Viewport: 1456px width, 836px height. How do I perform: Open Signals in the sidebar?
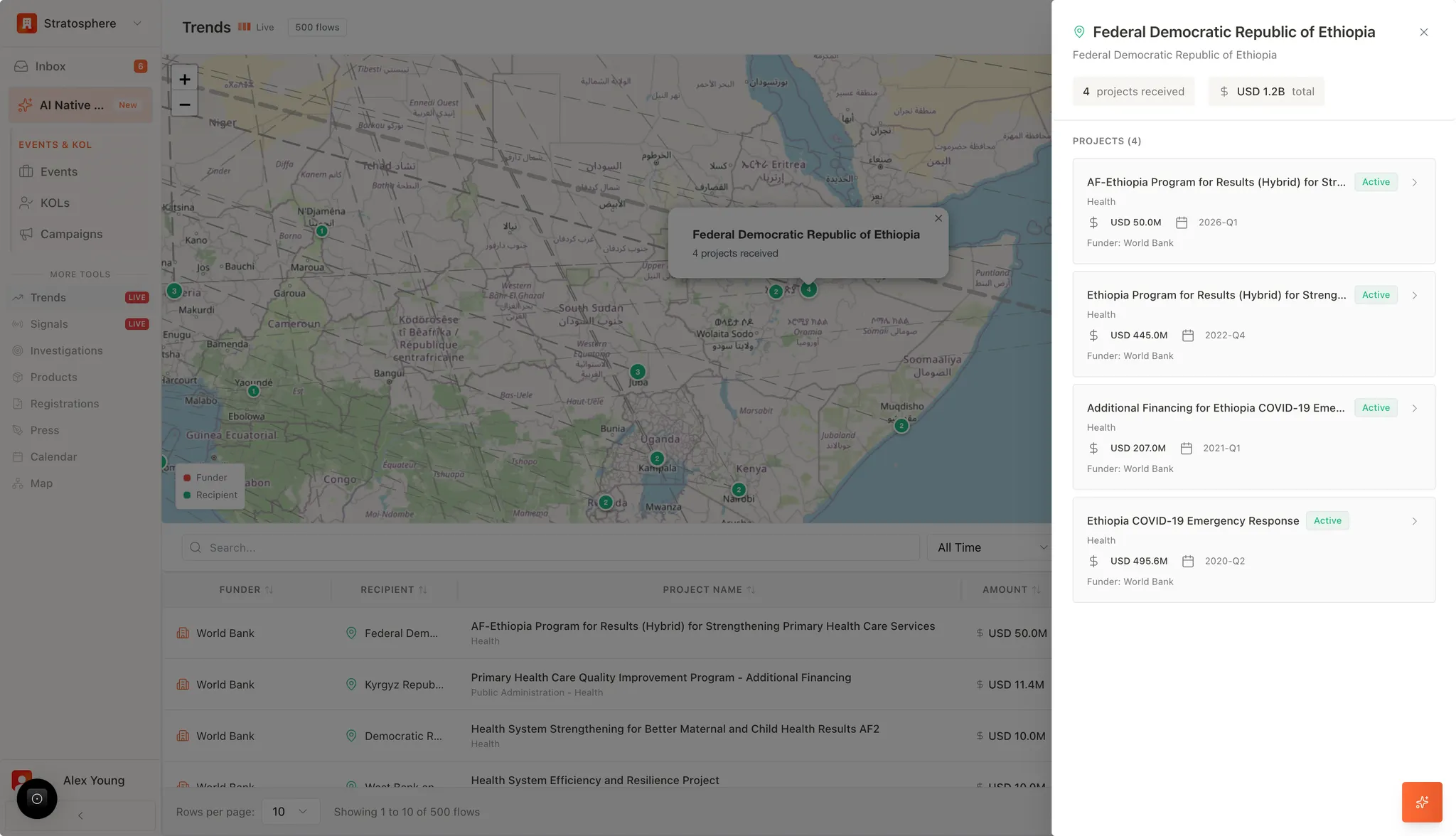click(49, 324)
